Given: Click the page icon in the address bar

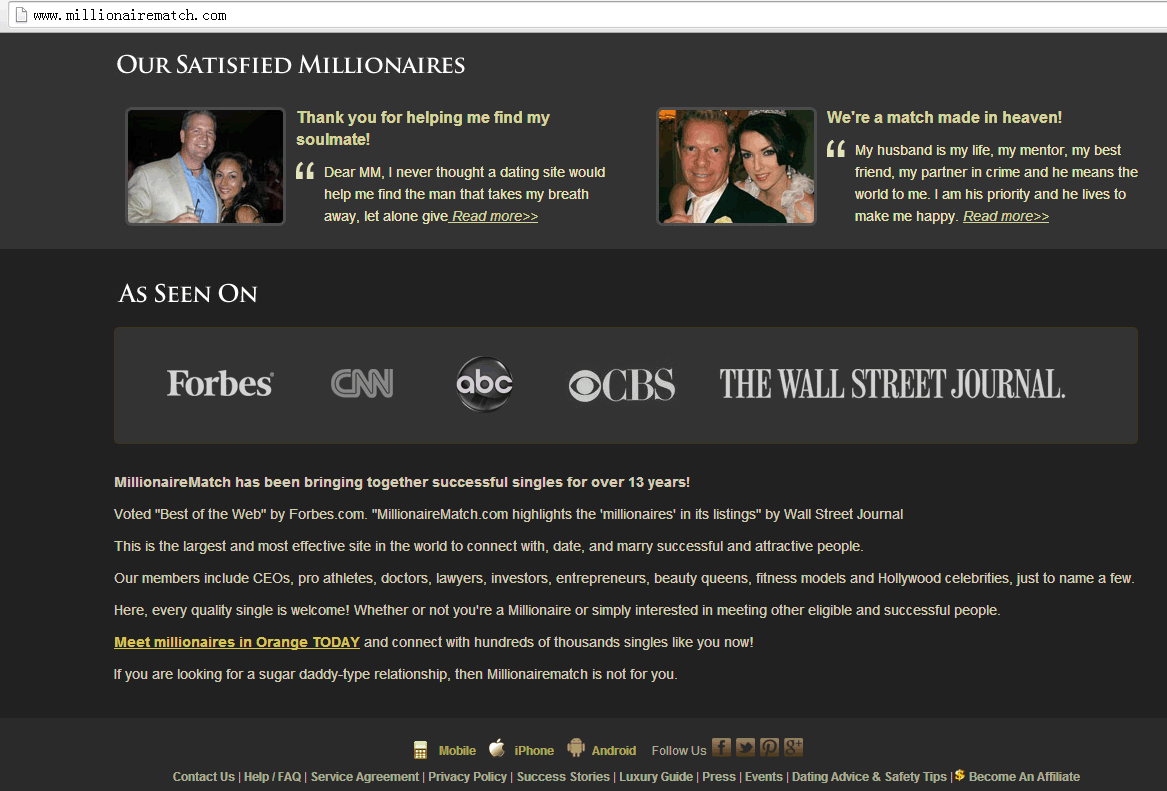Looking at the screenshot, I should pyautogui.click(x=22, y=15).
